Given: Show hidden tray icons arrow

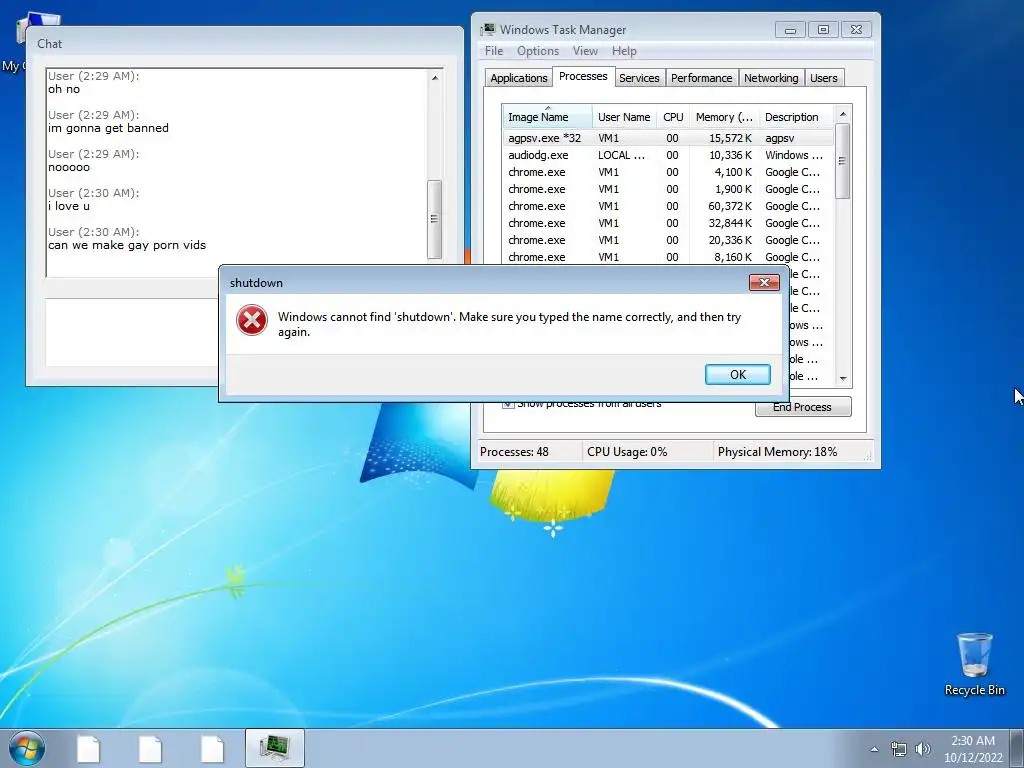Looking at the screenshot, I should [x=874, y=749].
